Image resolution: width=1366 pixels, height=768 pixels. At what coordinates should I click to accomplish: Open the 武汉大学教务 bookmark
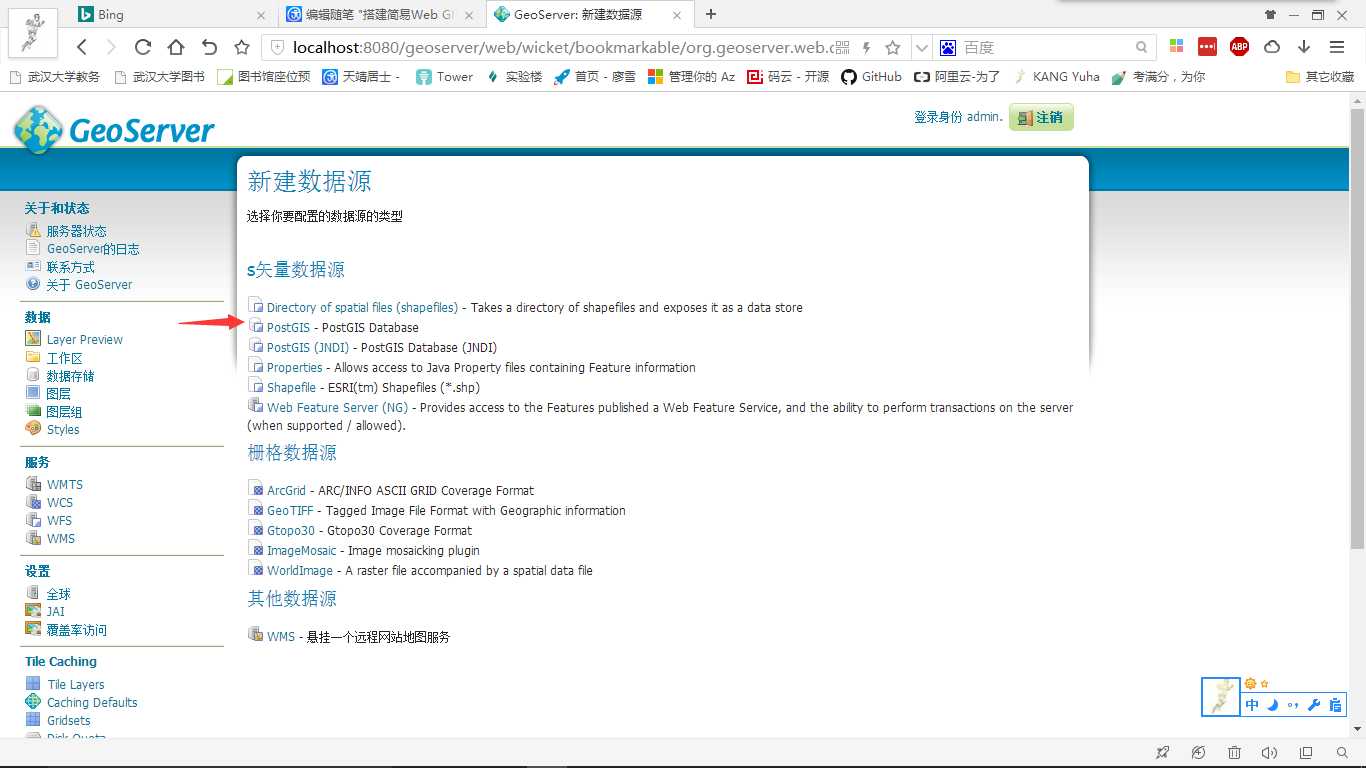[x=54, y=77]
